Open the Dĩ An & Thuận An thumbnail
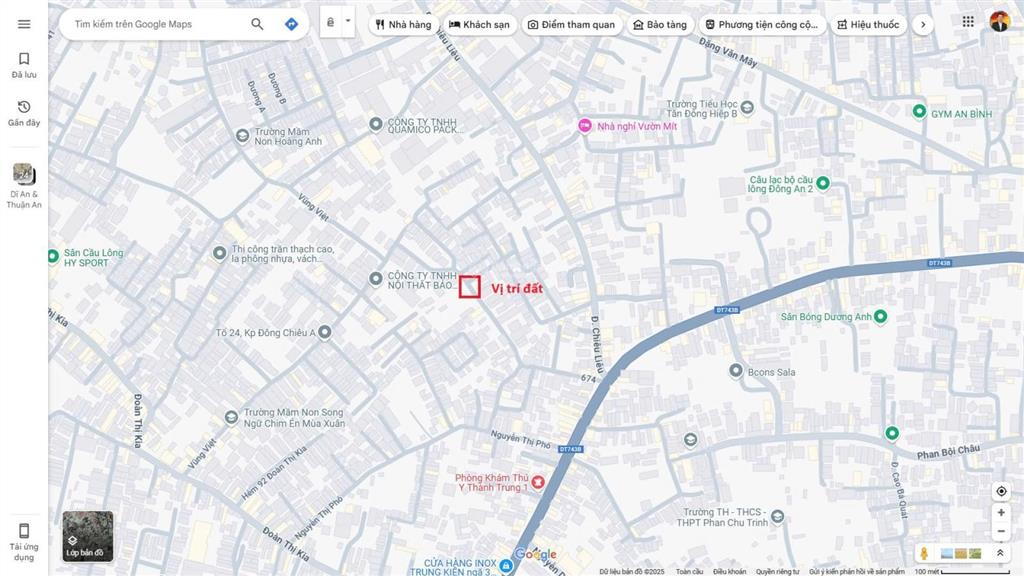 pos(24,186)
